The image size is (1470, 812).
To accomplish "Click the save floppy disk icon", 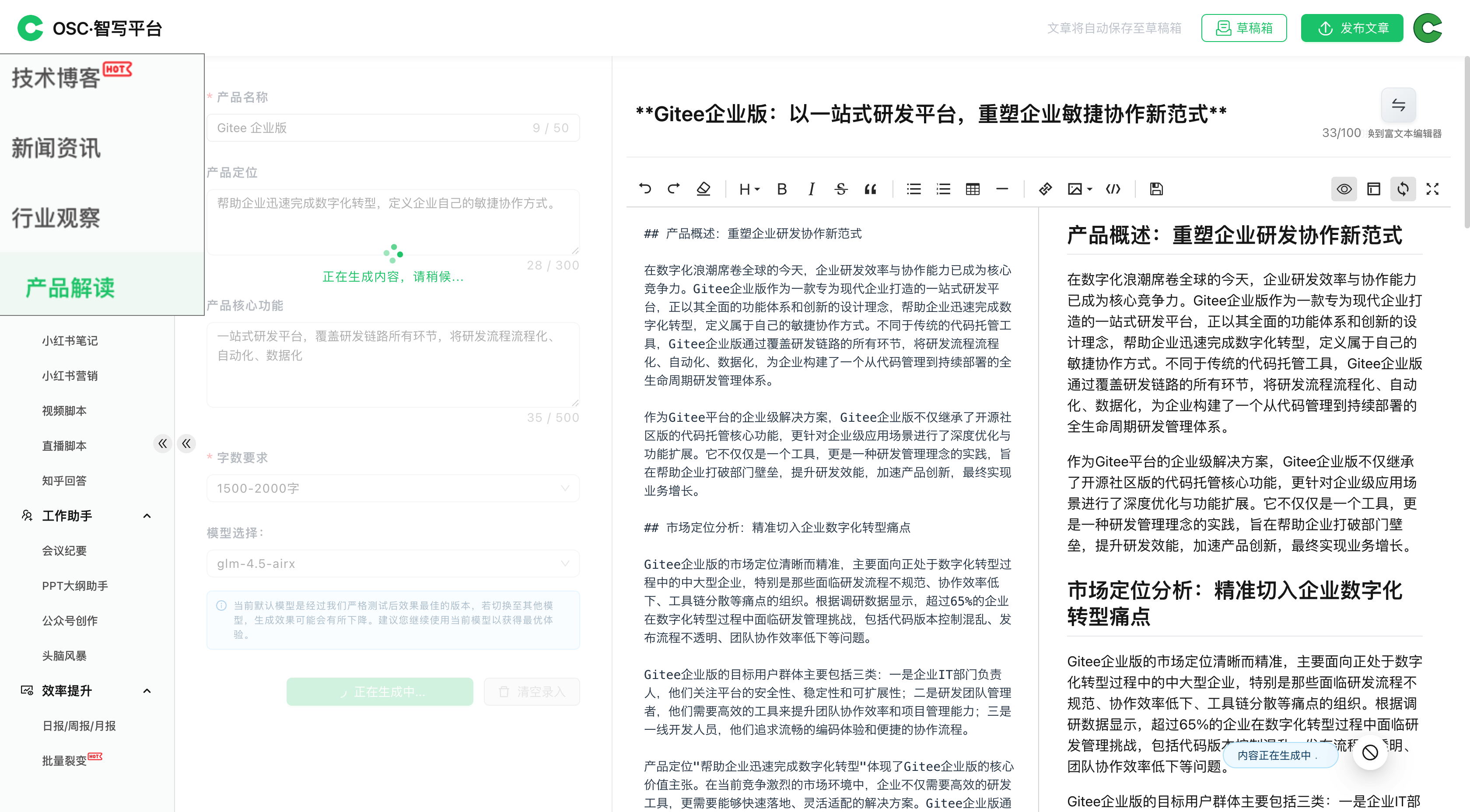I will [x=1156, y=189].
